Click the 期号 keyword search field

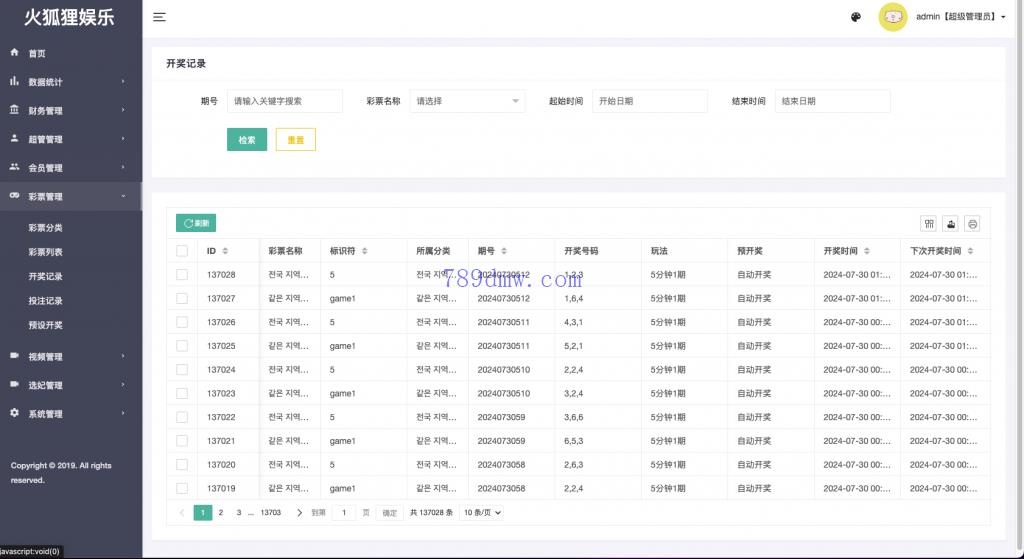[284, 101]
